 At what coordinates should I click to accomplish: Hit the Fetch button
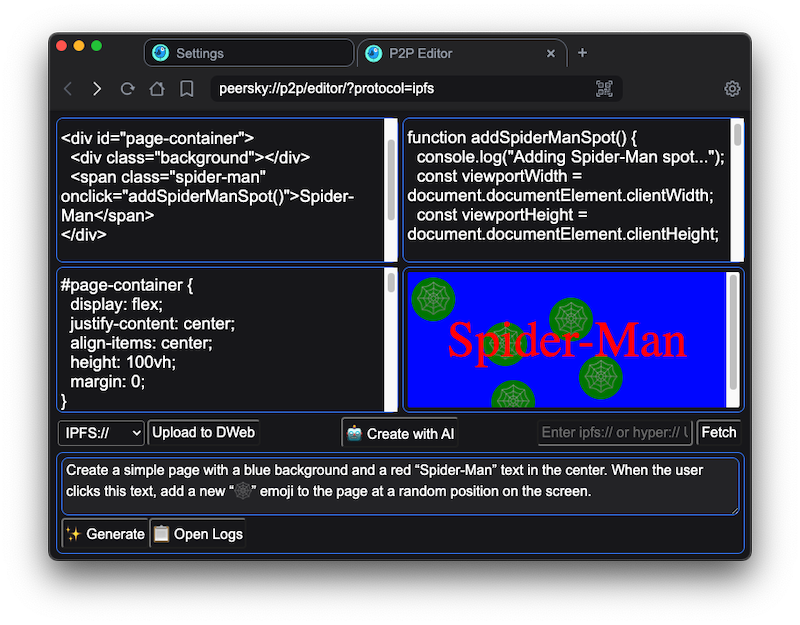(718, 433)
